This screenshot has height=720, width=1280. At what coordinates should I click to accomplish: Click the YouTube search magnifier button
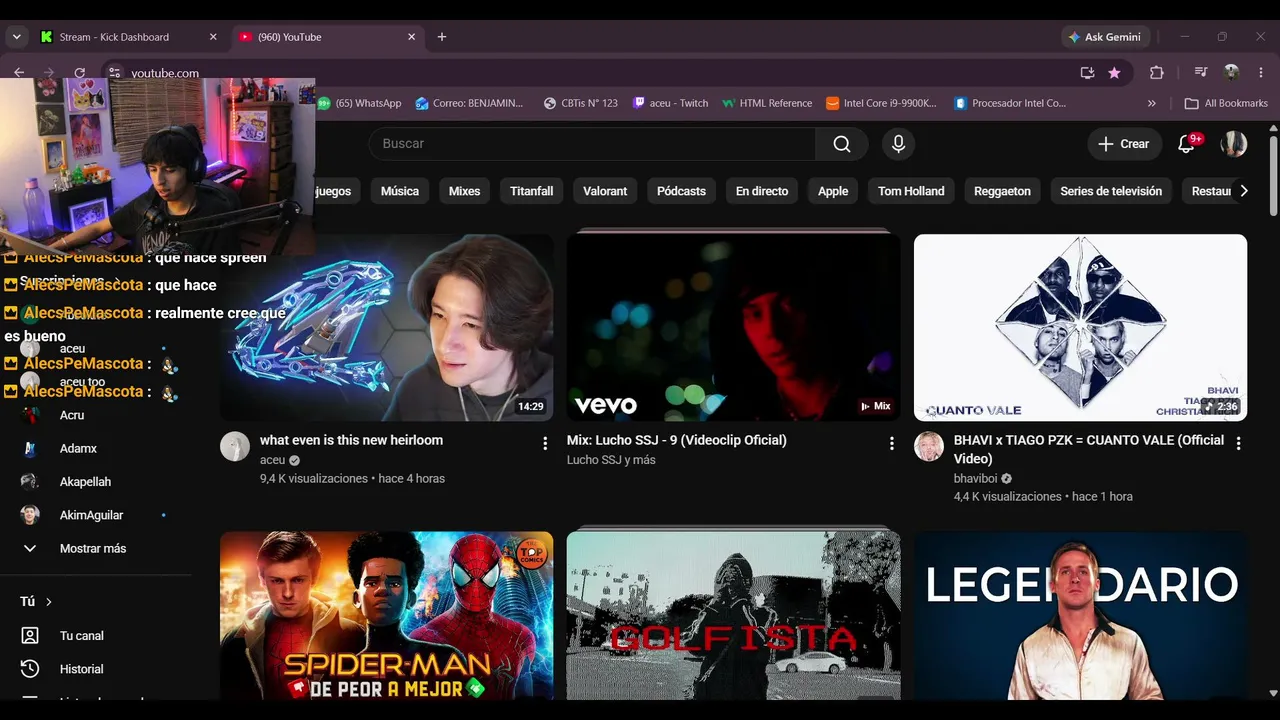[842, 144]
